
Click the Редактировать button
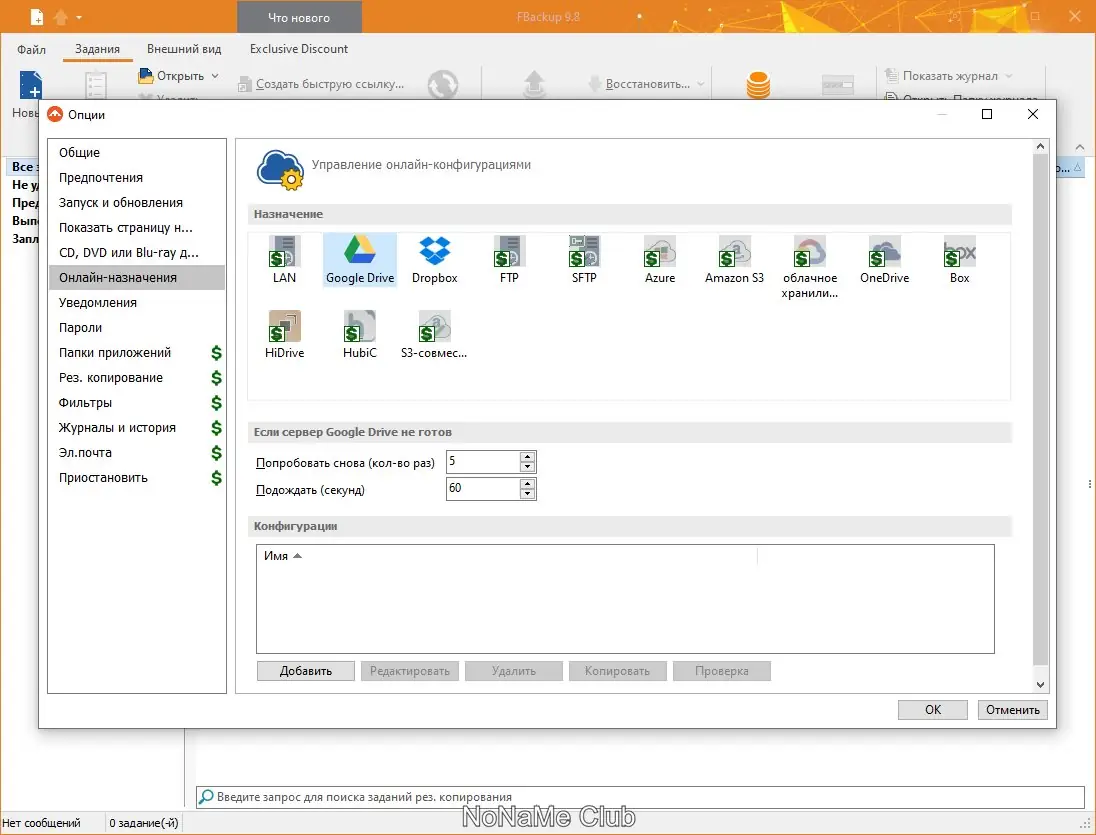point(410,671)
